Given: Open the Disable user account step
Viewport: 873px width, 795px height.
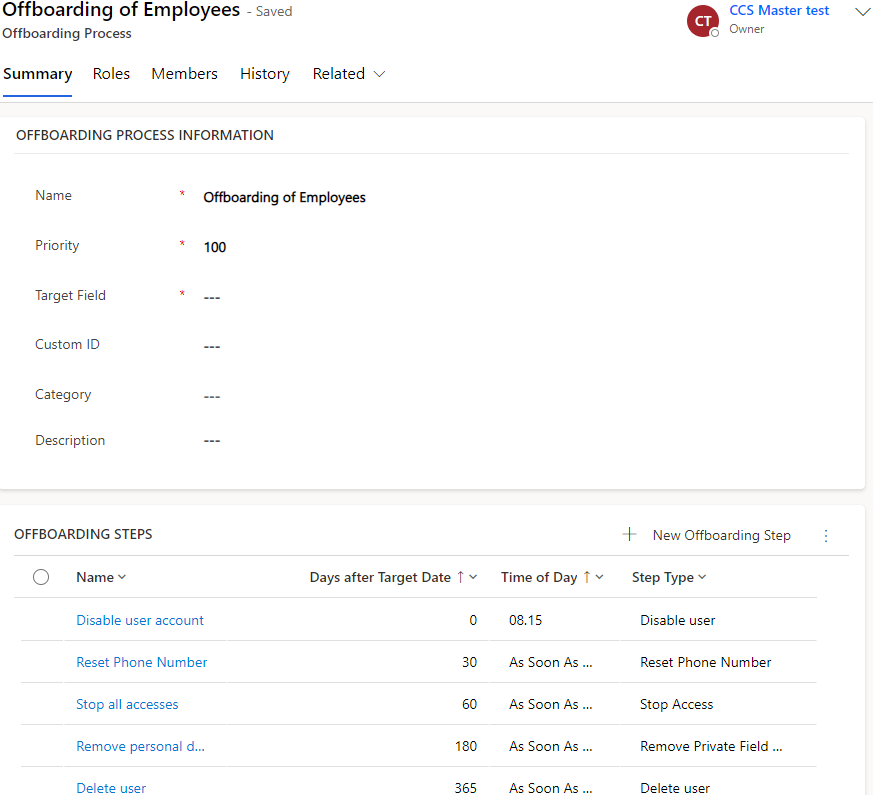Looking at the screenshot, I should (140, 620).
